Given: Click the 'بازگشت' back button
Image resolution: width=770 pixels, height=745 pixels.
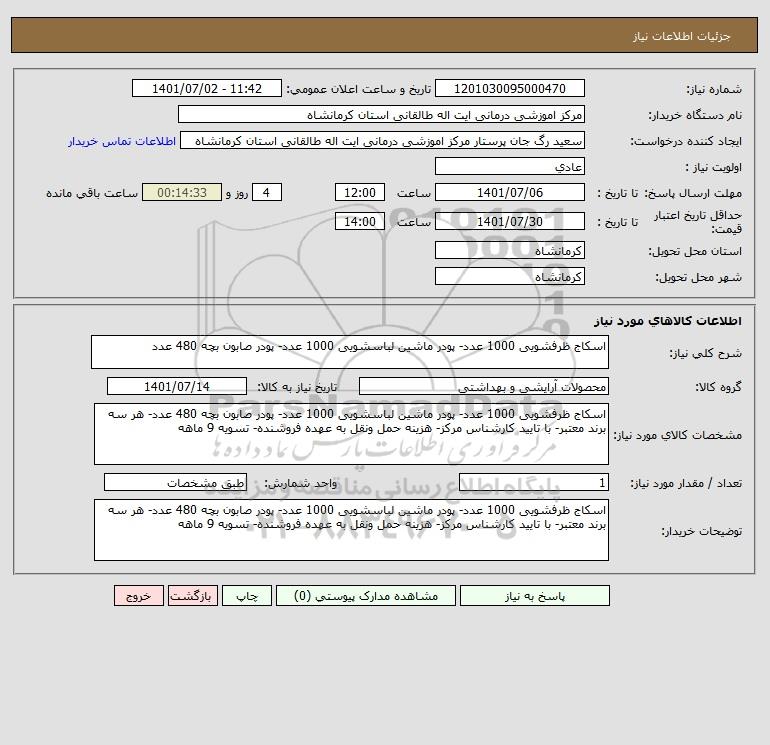Looking at the screenshot, I should tap(192, 596).
